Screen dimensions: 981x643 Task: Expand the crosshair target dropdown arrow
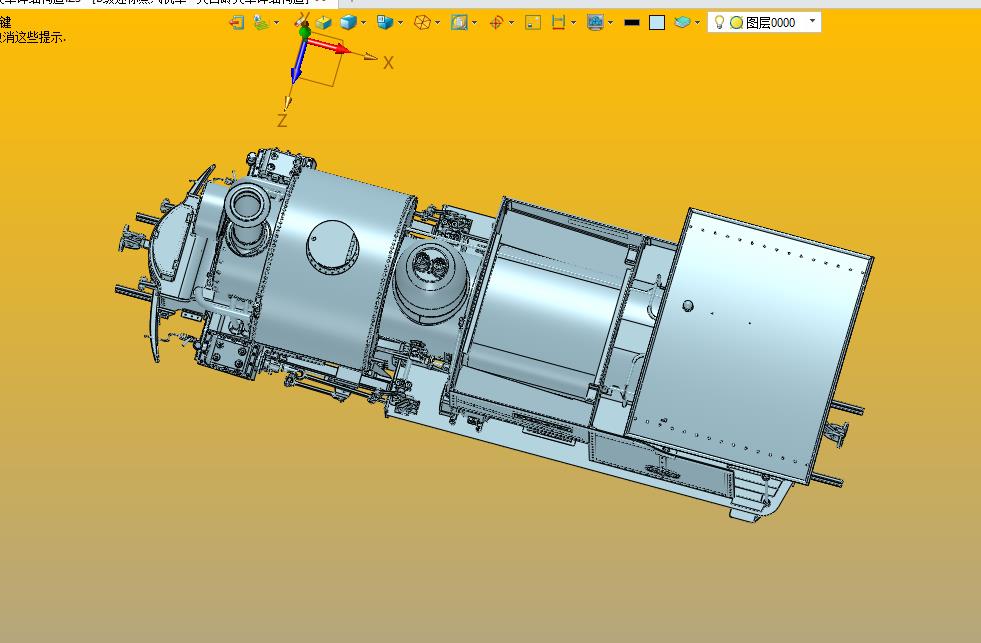click(512, 23)
